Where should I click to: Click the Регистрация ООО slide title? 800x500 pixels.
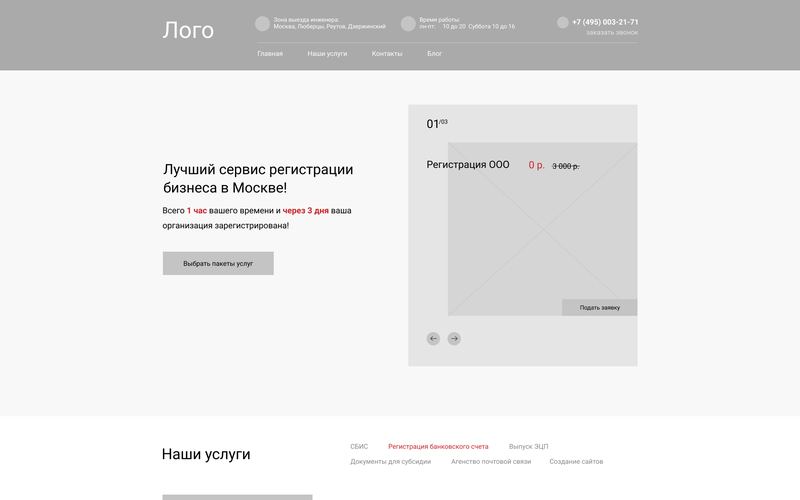coord(468,165)
